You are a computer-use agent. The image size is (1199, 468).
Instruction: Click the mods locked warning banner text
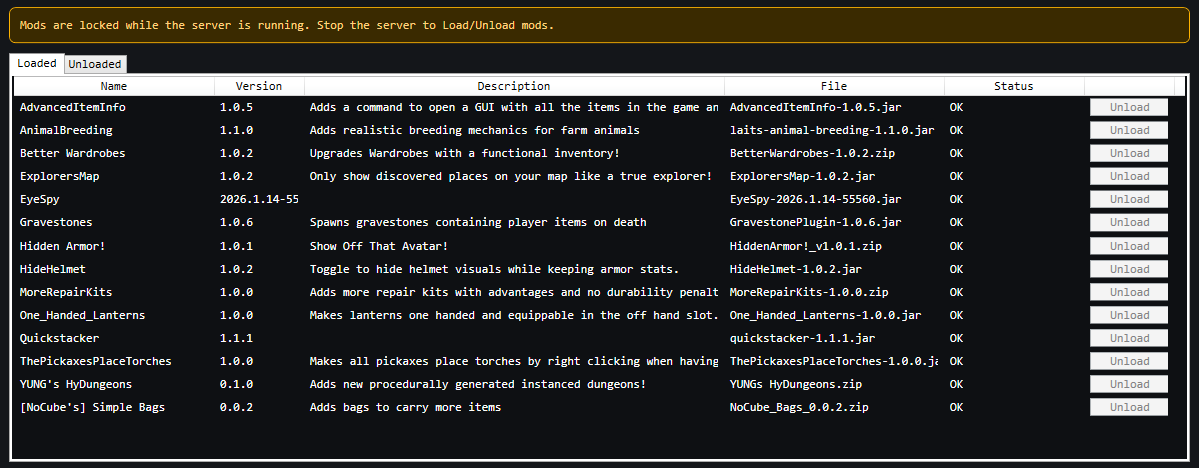(x=287, y=25)
